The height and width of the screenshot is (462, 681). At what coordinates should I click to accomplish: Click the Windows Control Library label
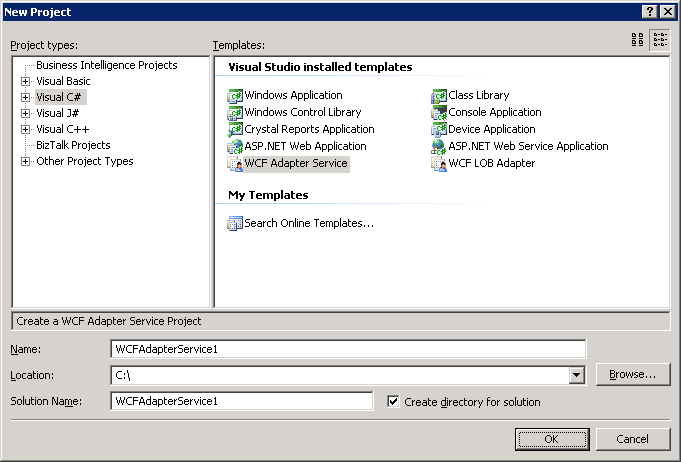click(303, 112)
